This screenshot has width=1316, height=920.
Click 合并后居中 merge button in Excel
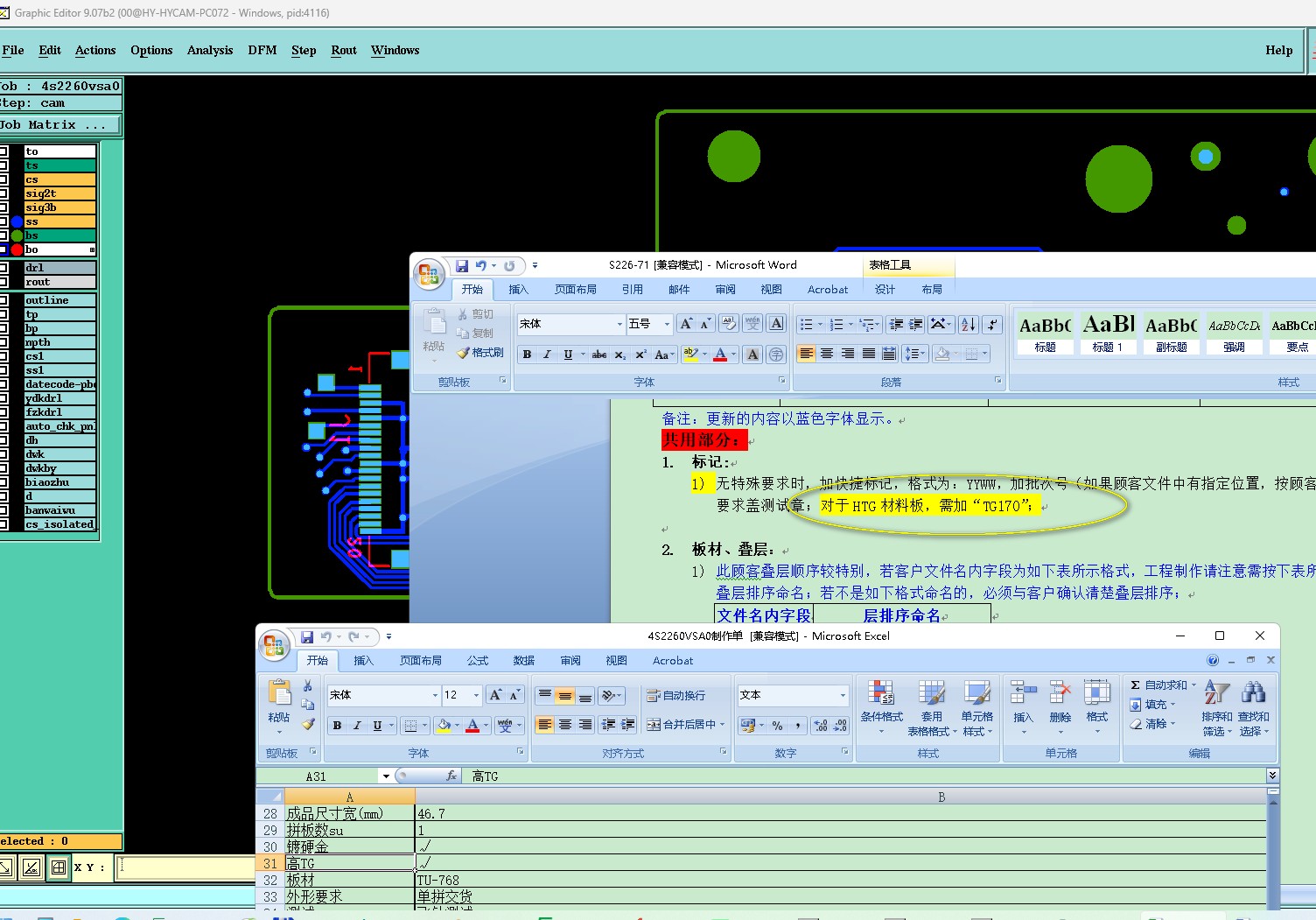tap(686, 725)
